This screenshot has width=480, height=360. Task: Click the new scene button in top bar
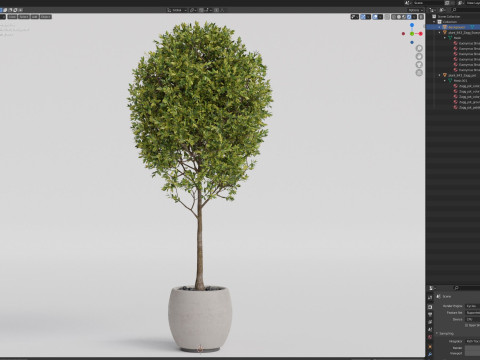click(x=447, y=3)
